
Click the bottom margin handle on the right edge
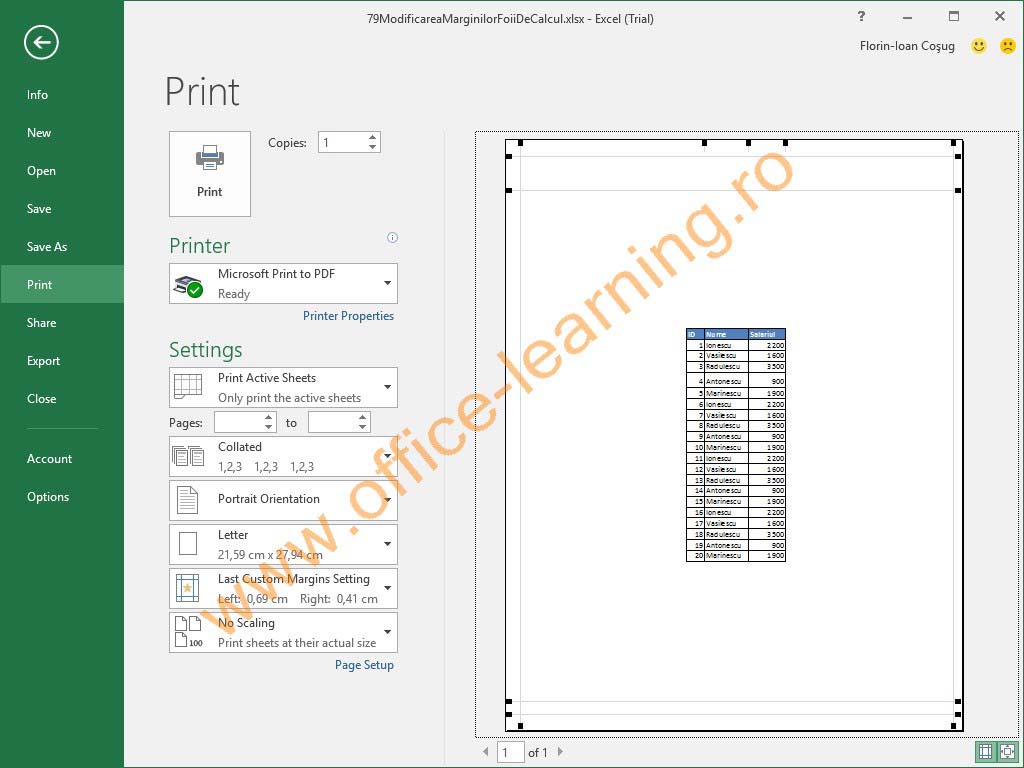958,701
